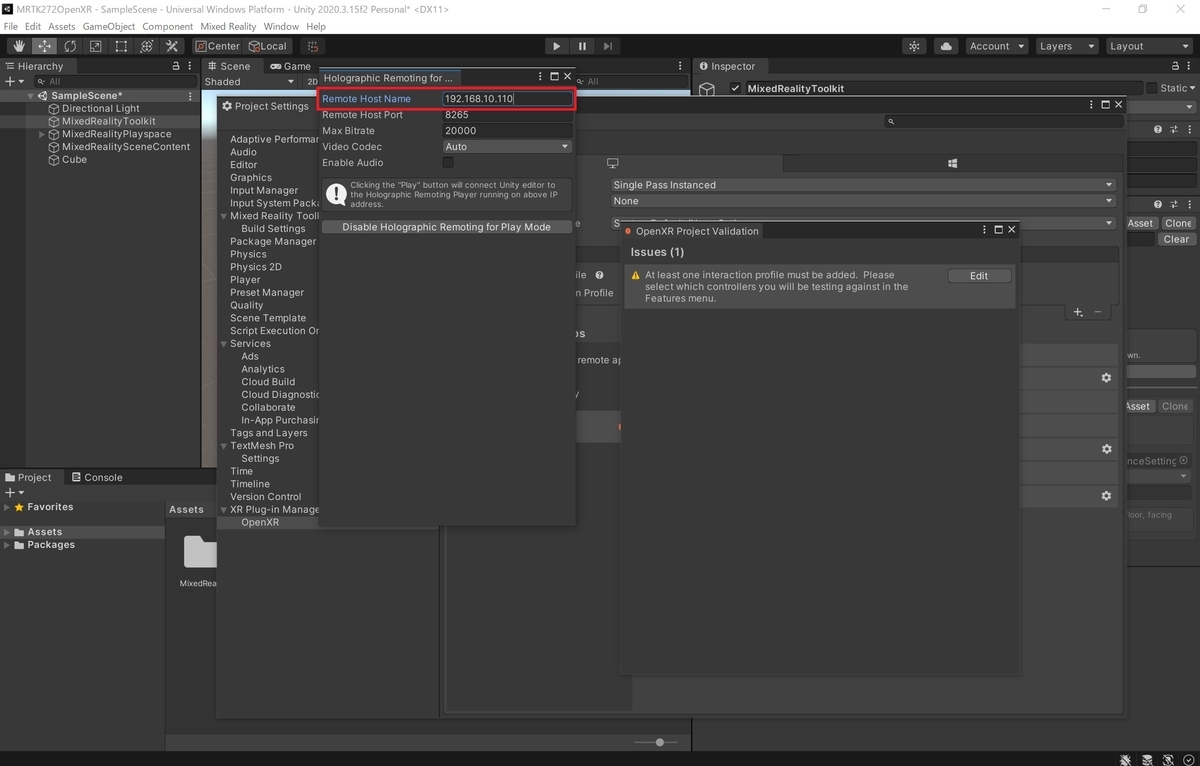Open SampleScene row options menu
The image size is (1200, 766).
pos(190,96)
